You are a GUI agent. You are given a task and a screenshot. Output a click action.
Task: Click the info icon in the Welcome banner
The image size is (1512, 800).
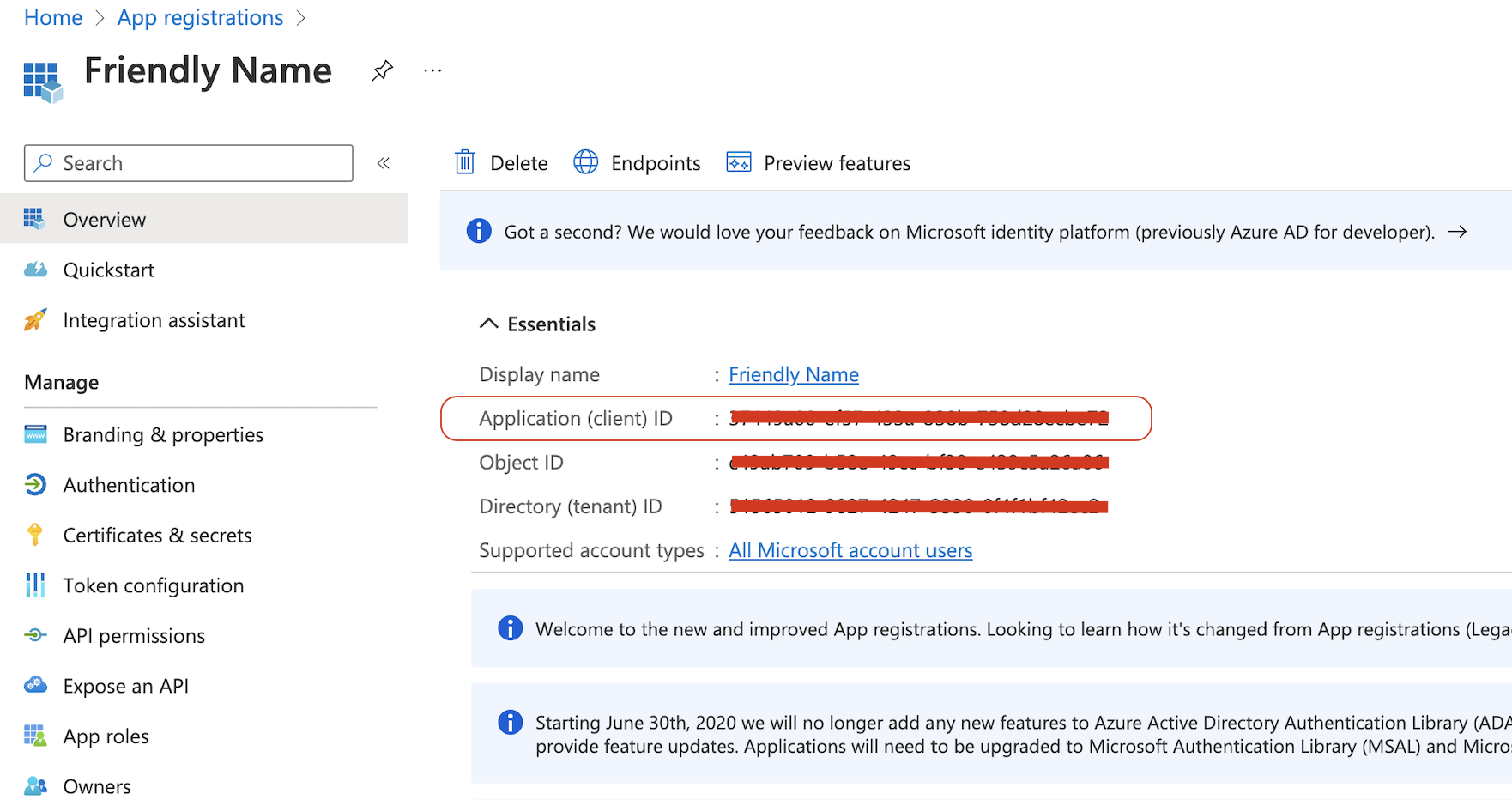point(511,628)
